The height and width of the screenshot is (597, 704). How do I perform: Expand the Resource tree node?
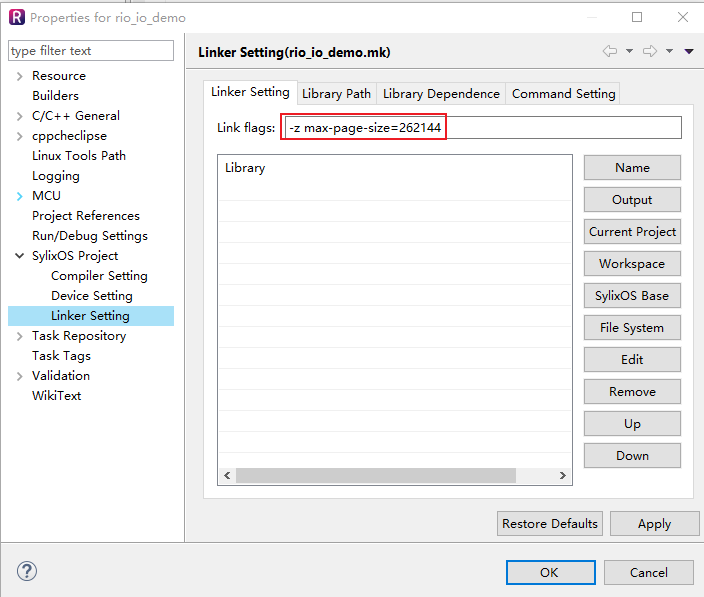click(19, 76)
